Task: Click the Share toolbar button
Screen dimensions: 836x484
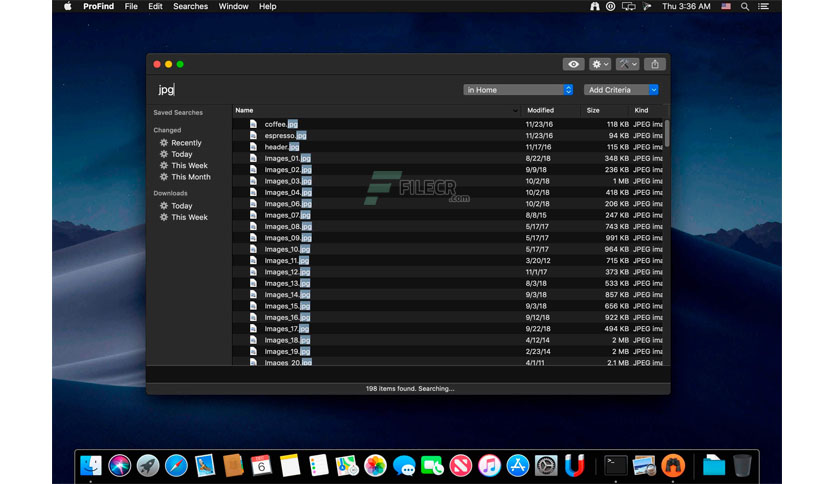Action: pyautogui.click(x=655, y=64)
